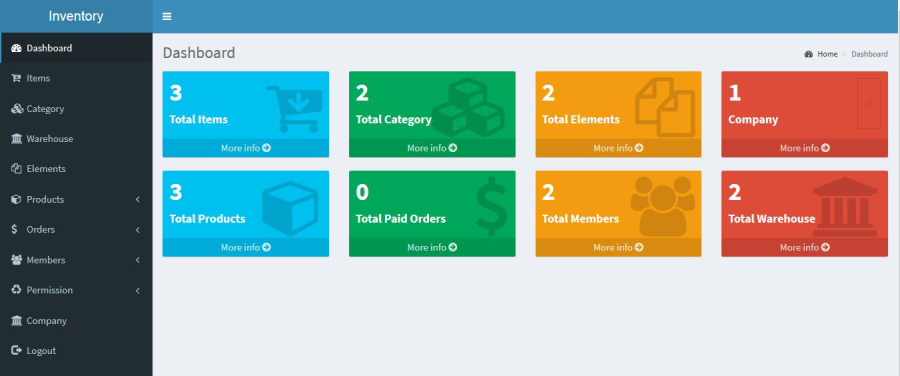The height and width of the screenshot is (376, 900).
Task: Click the Company label on red card
Action: click(x=753, y=120)
